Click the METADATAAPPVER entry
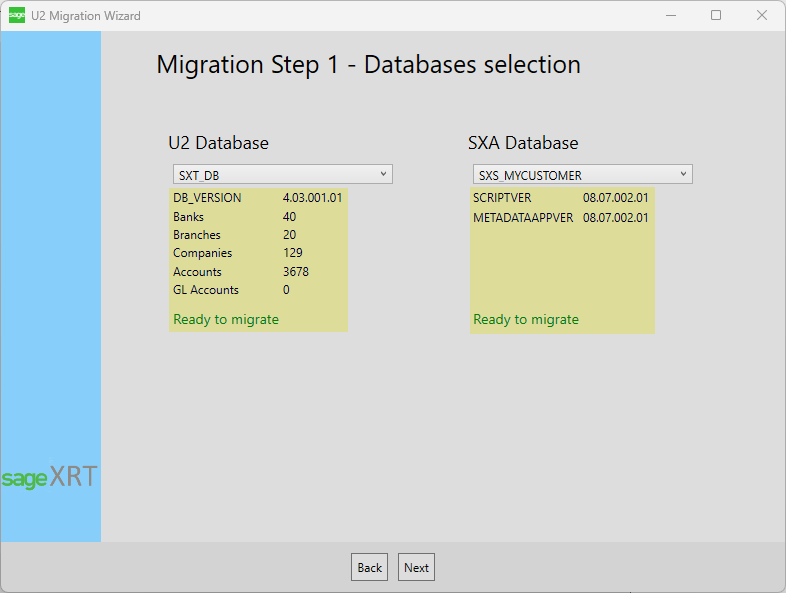 523,217
